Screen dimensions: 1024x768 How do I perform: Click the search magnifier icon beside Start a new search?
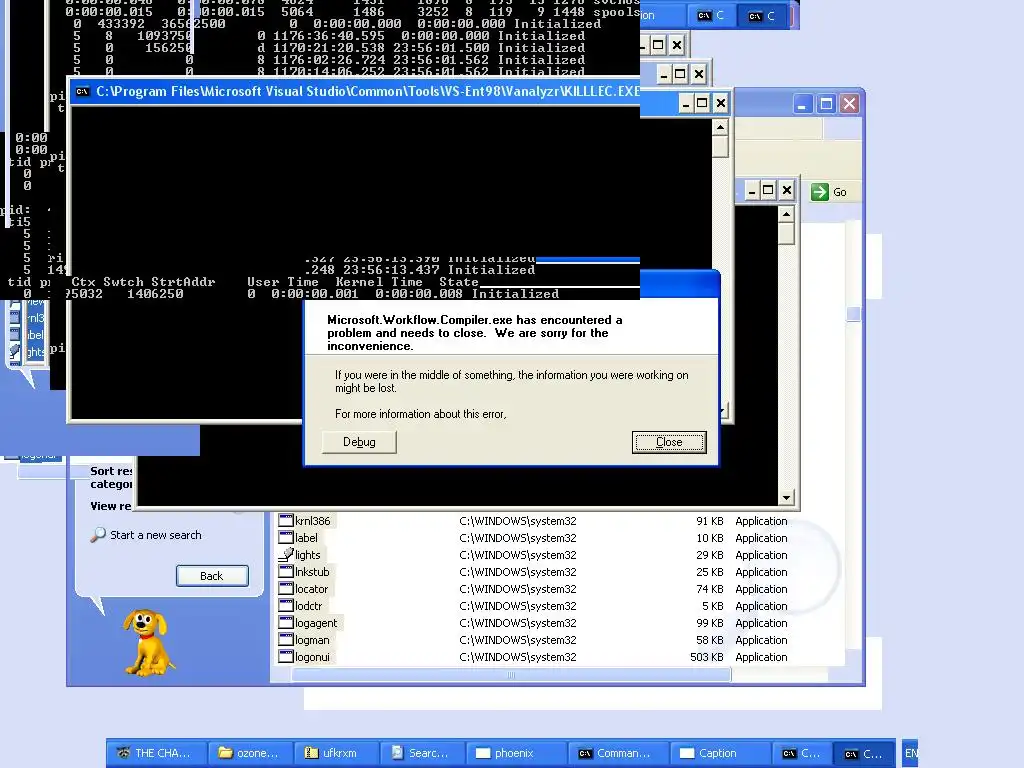pos(98,535)
